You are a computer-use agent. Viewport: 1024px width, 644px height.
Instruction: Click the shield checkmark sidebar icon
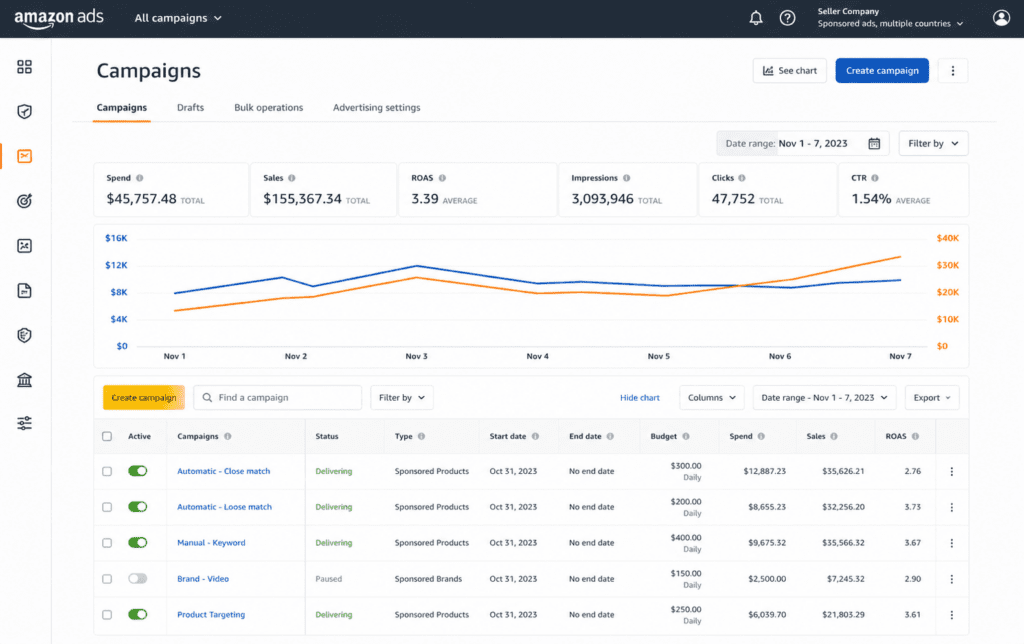(24, 112)
